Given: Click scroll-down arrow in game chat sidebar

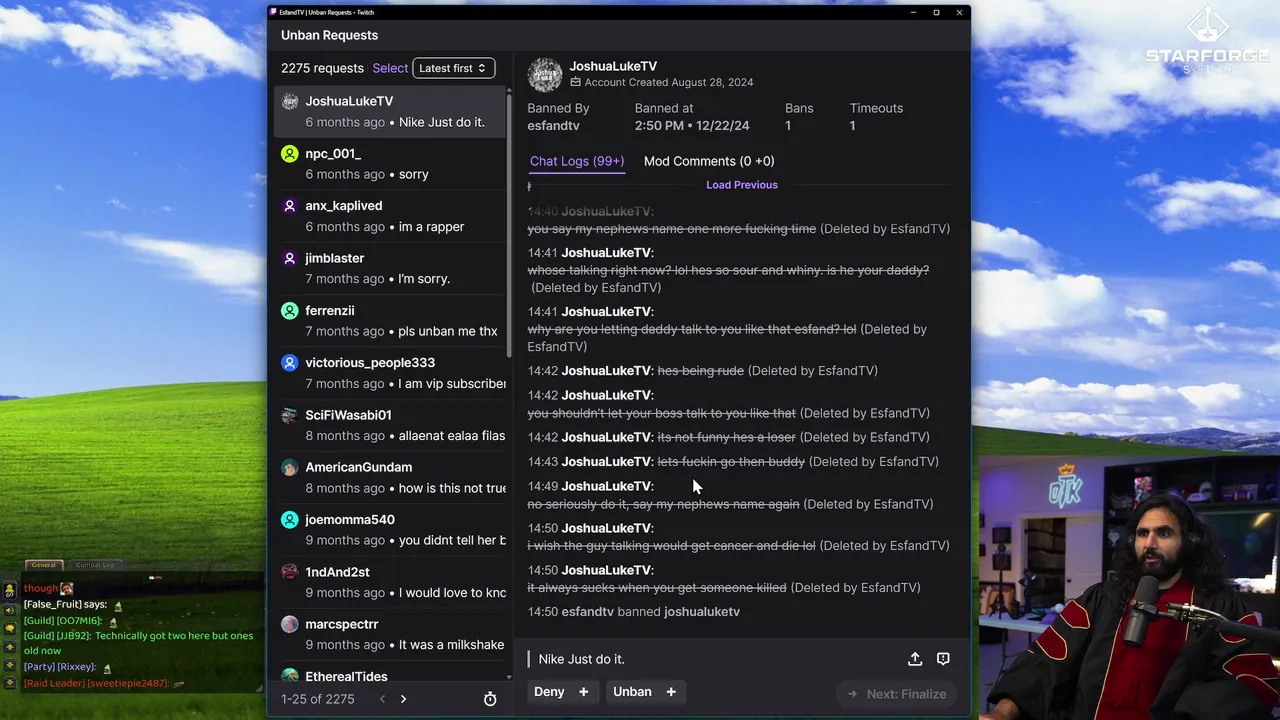Looking at the screenshot, I should pyautogui.click(x=9, y=665).
